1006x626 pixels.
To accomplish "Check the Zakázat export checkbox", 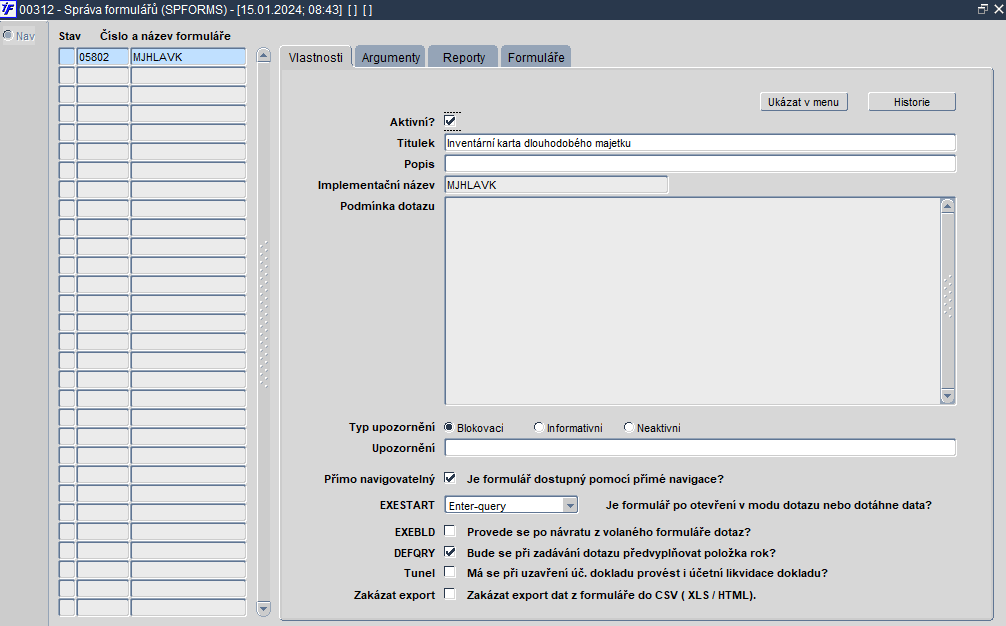I will point(450,594).
